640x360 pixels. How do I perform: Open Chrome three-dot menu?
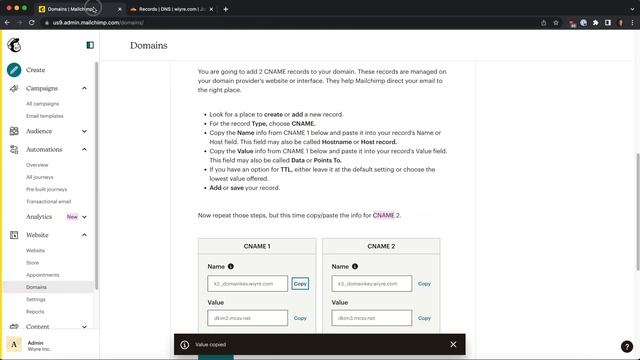click(x=632, y=23)
